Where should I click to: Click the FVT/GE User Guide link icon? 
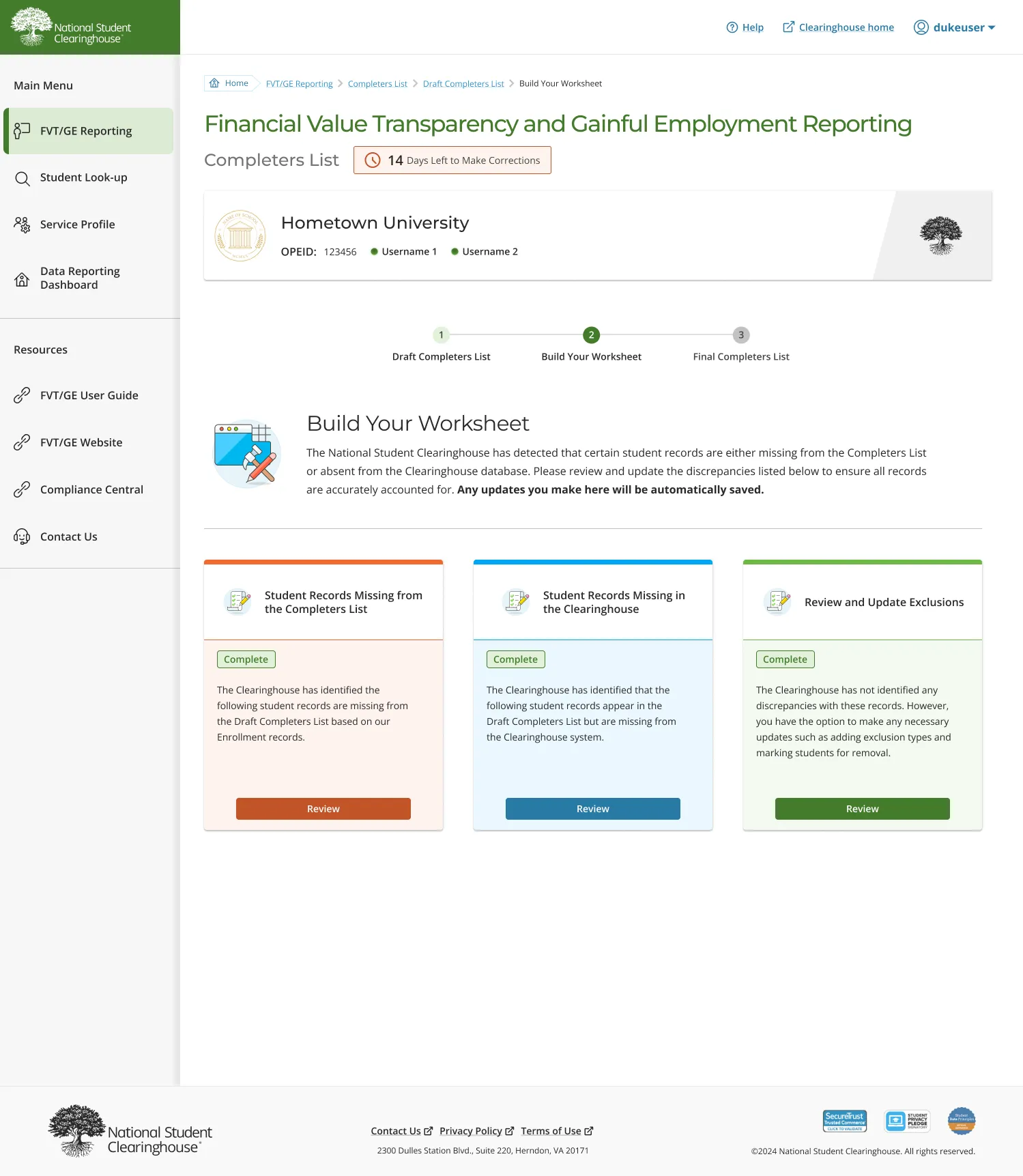[22, 395]
